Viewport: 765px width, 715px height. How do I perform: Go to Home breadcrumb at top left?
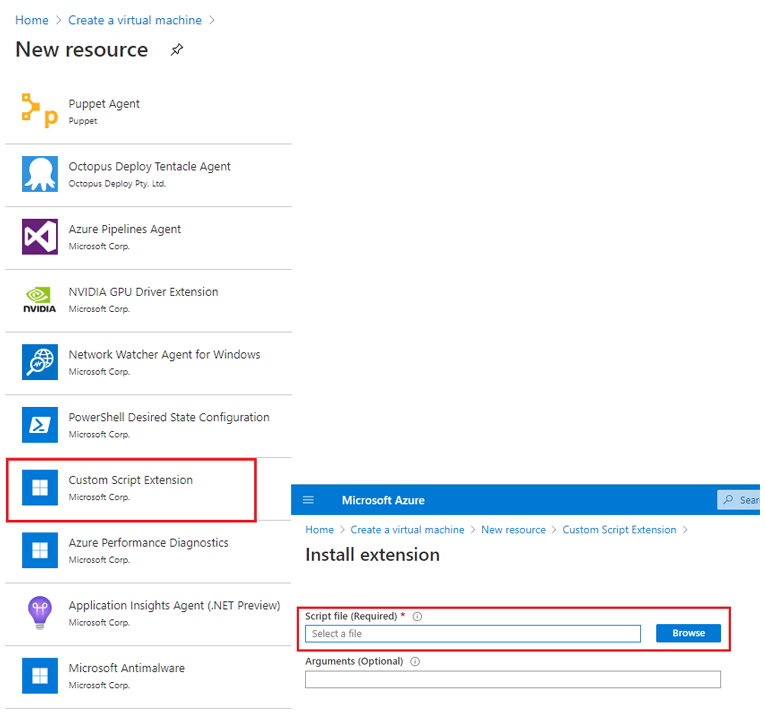pos(31,20)
